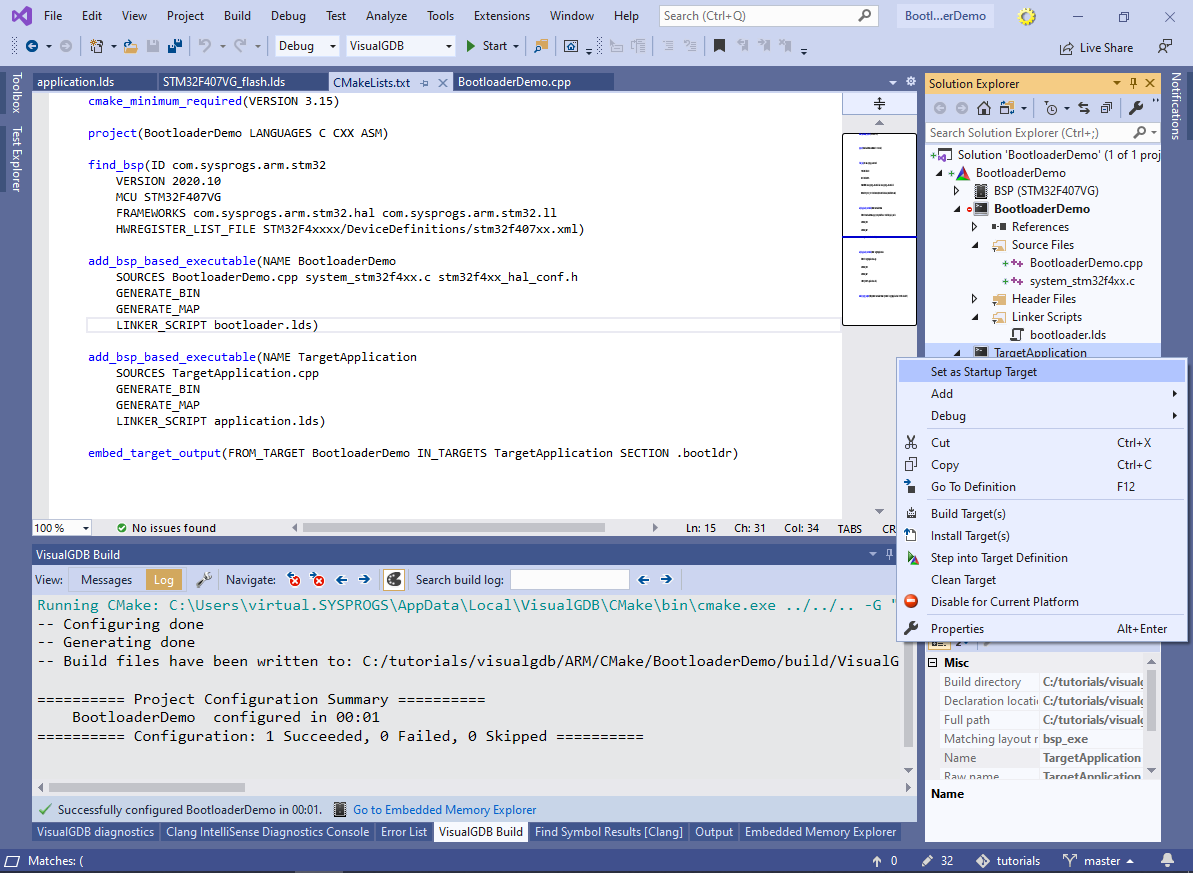Click the New Project toolbar icon
1193x873 pixels.
pos(97,46)
